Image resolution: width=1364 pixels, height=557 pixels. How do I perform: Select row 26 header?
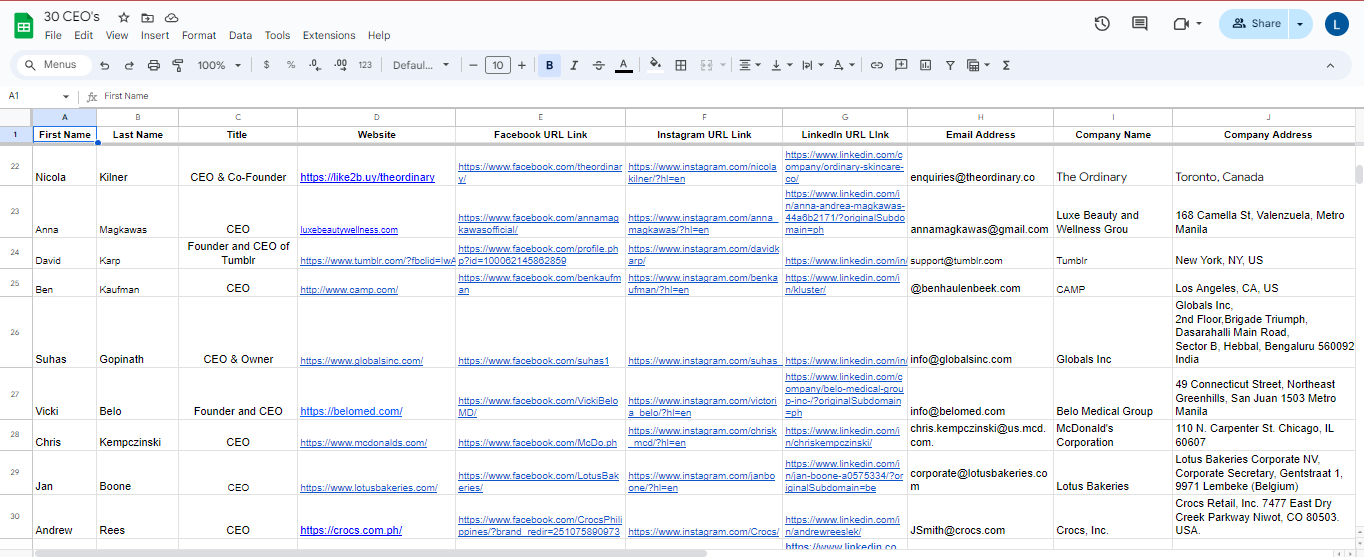point(15,331)
